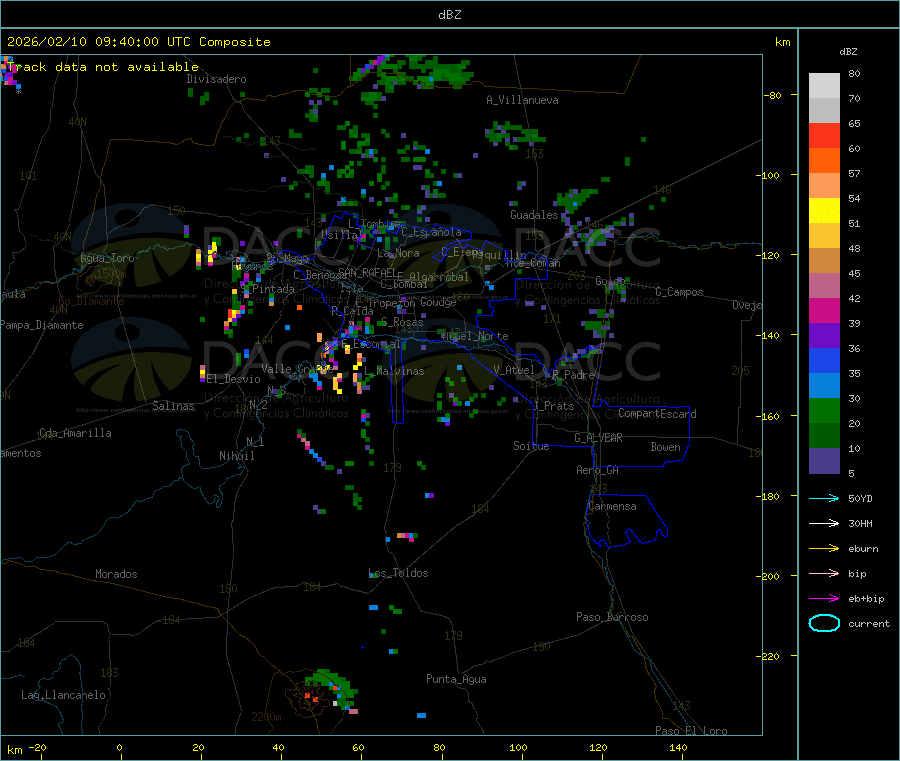The width and height of the screenshot is (900, 761).
Task: Select the royal blue 35-36 dBZ swatch
Action: pyautogui.click(x=824, y=360)
